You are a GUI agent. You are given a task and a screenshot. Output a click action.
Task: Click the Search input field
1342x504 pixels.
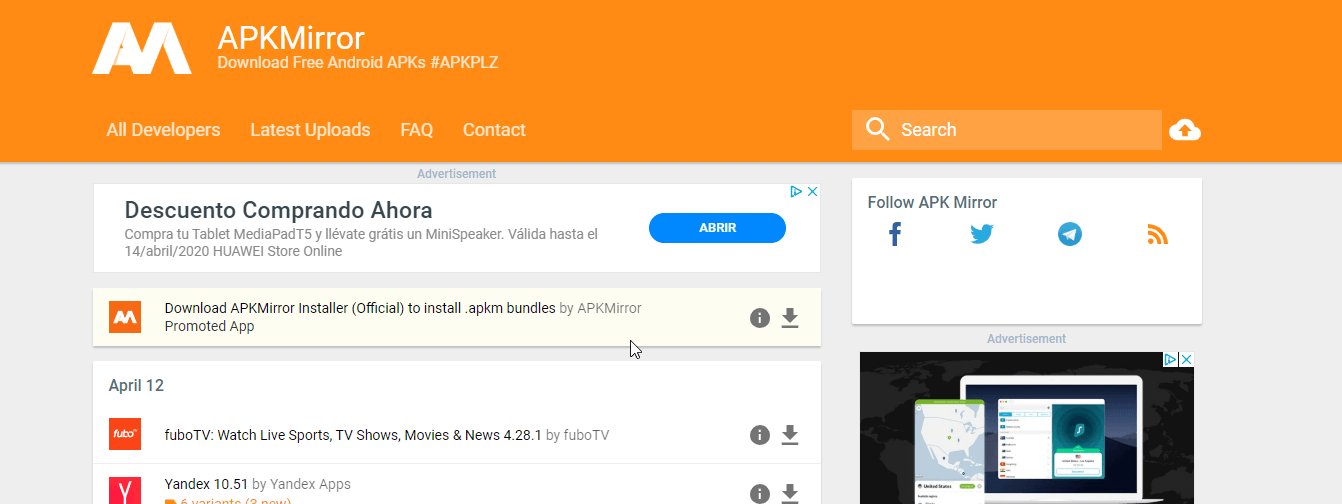[1007, 130]
